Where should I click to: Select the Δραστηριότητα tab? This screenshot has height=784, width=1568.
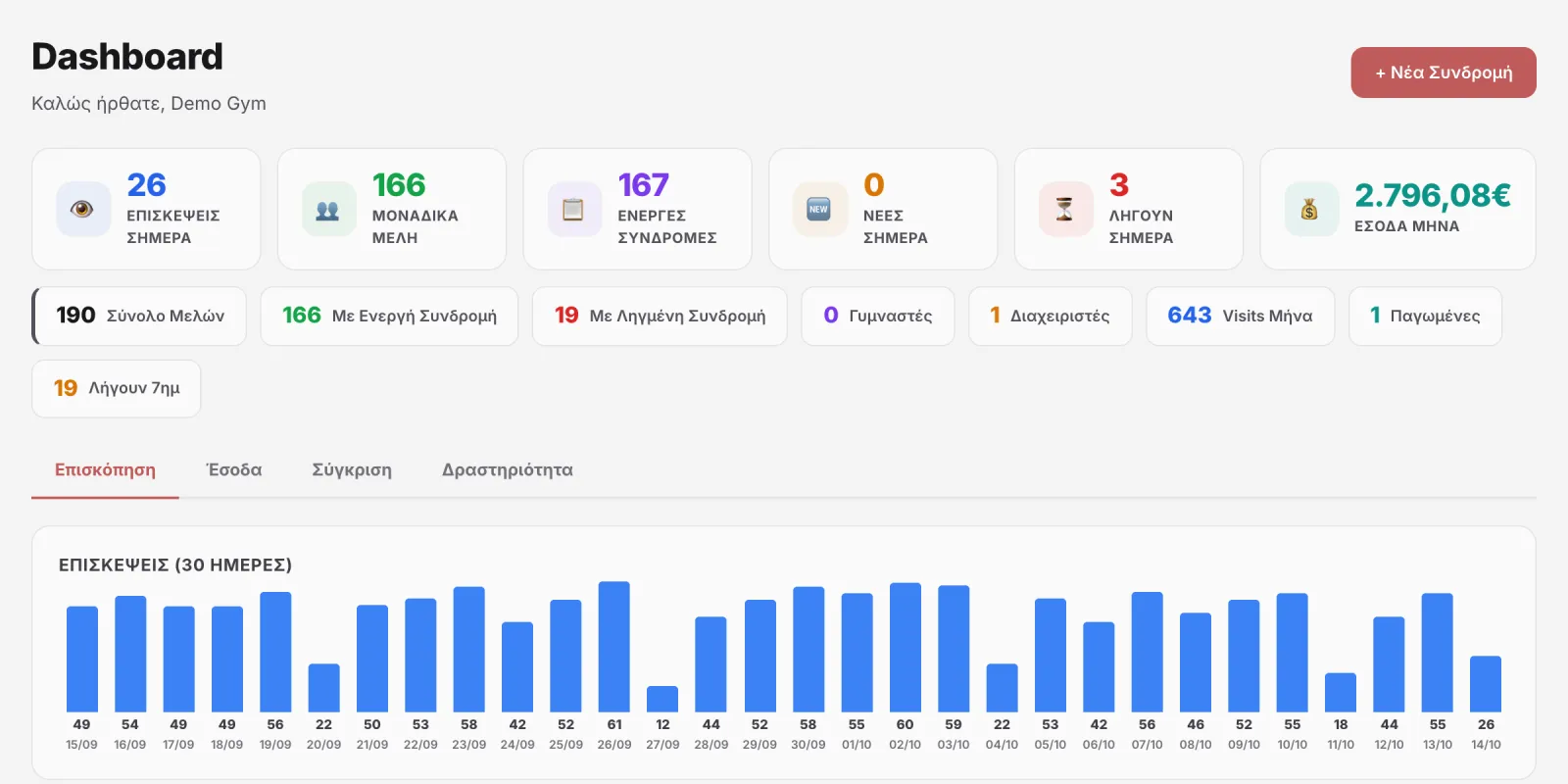coord(507,470)
